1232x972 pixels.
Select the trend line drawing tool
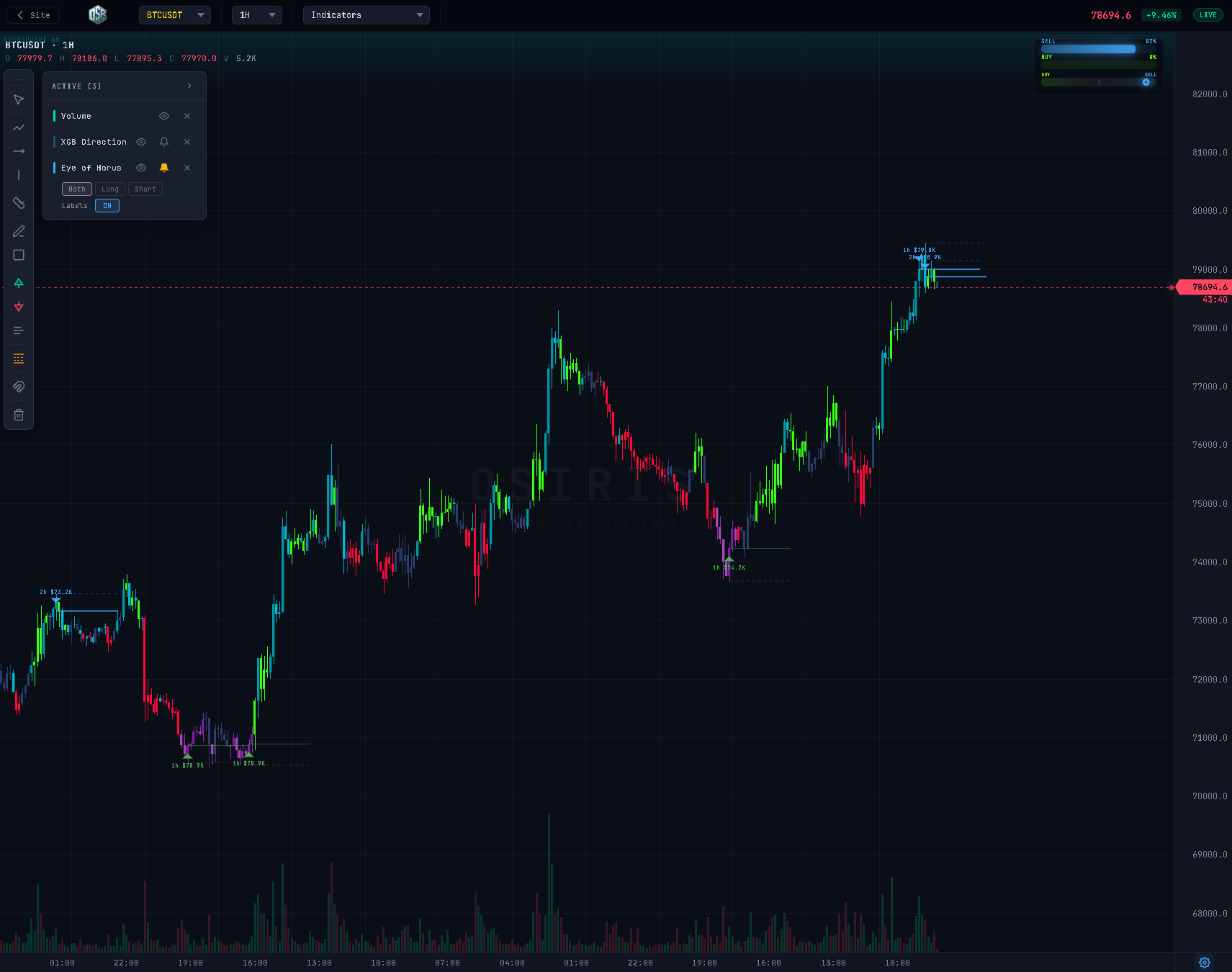tap(19, 127)
